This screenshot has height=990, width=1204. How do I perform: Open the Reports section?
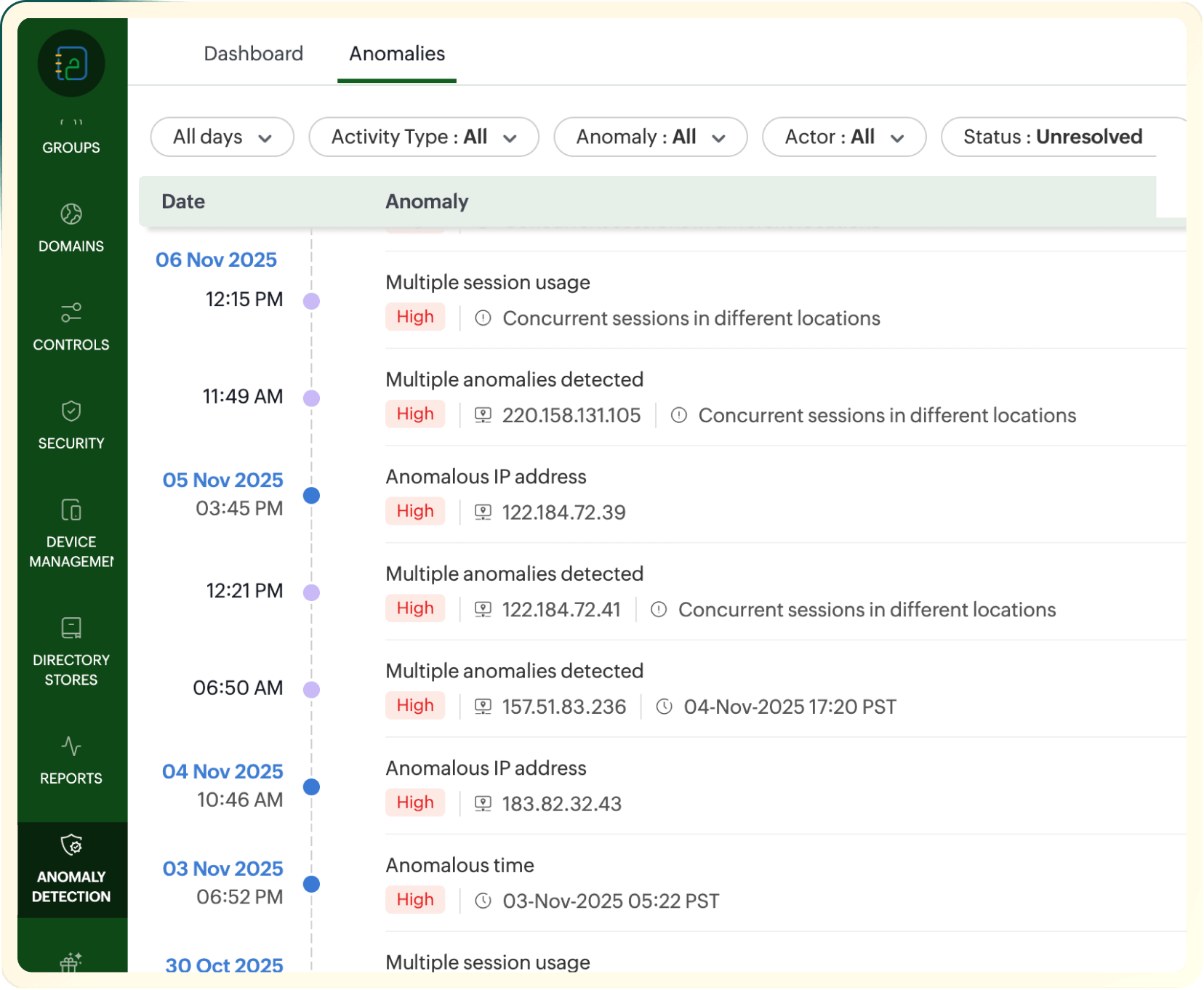point(71,760)
